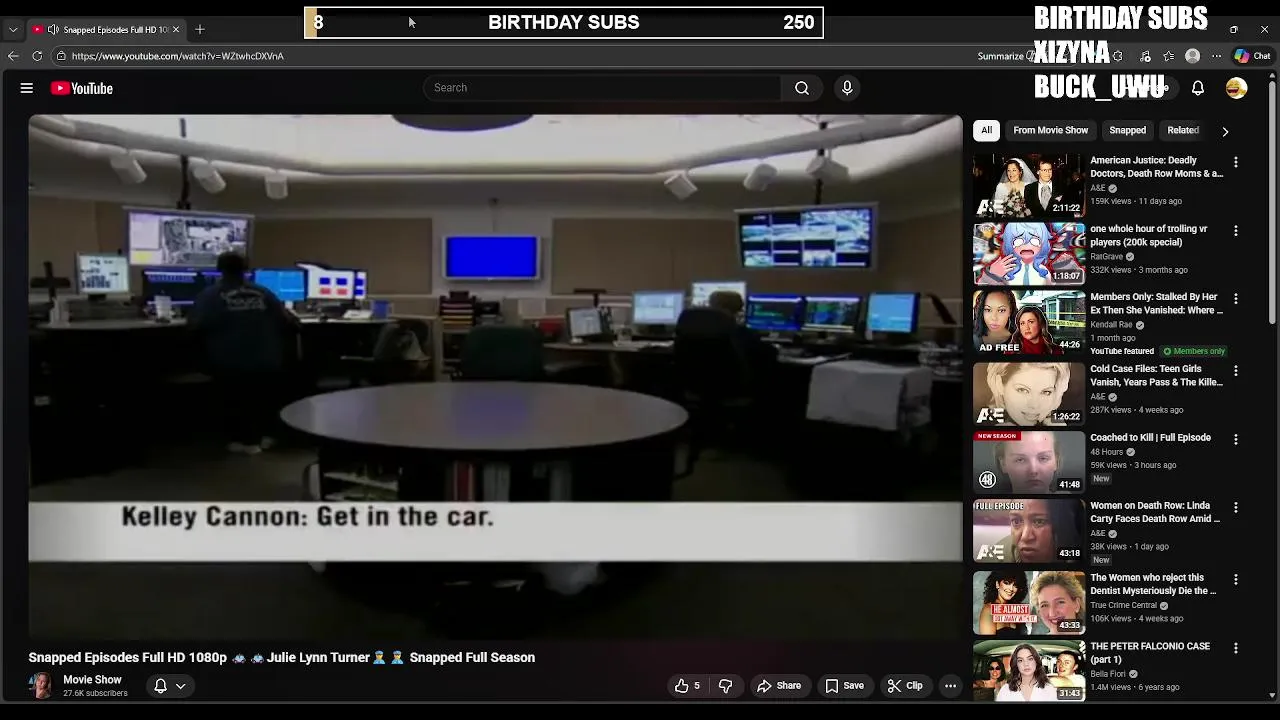Dislike the video with thumbs down
The width and height of the screenshot is (1280, 720).
click(726, 686)
